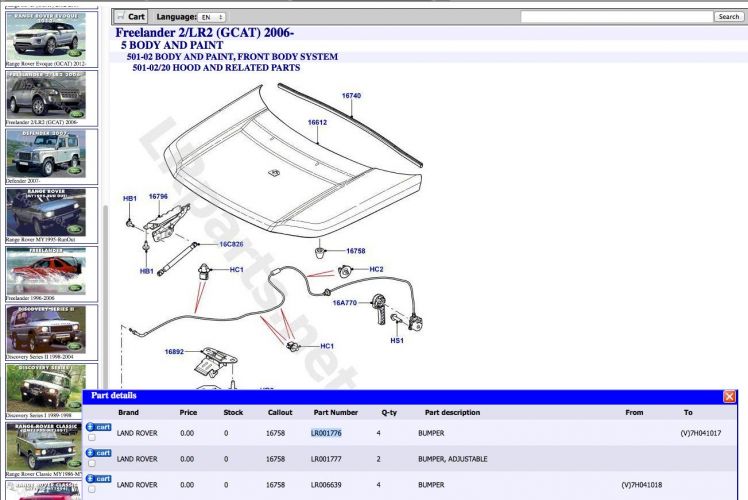The image size is (748, 500).
Task: Open the Cart button in top bar
Action: (131, 17)
